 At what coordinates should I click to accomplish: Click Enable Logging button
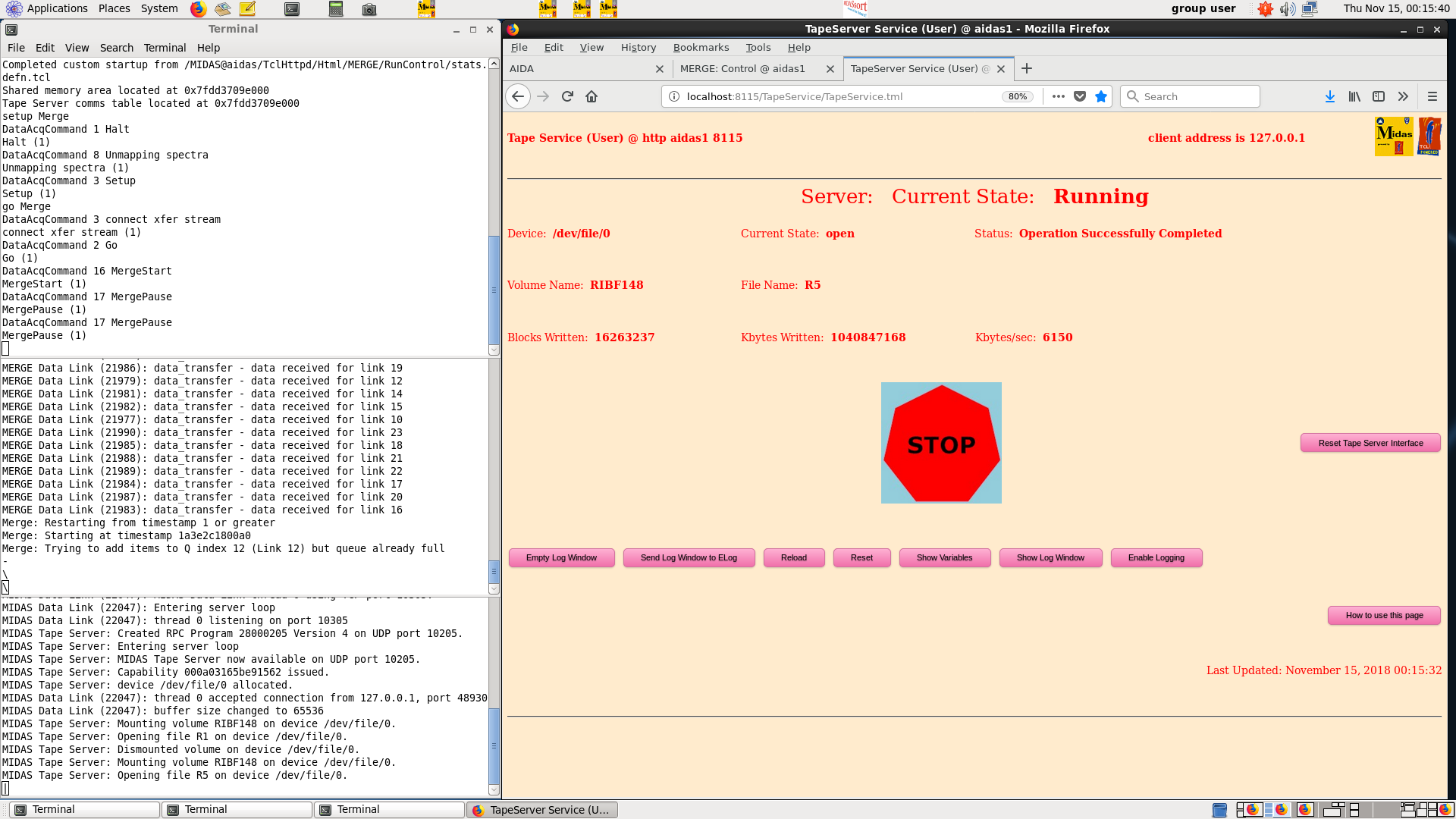click(1156, 557)
